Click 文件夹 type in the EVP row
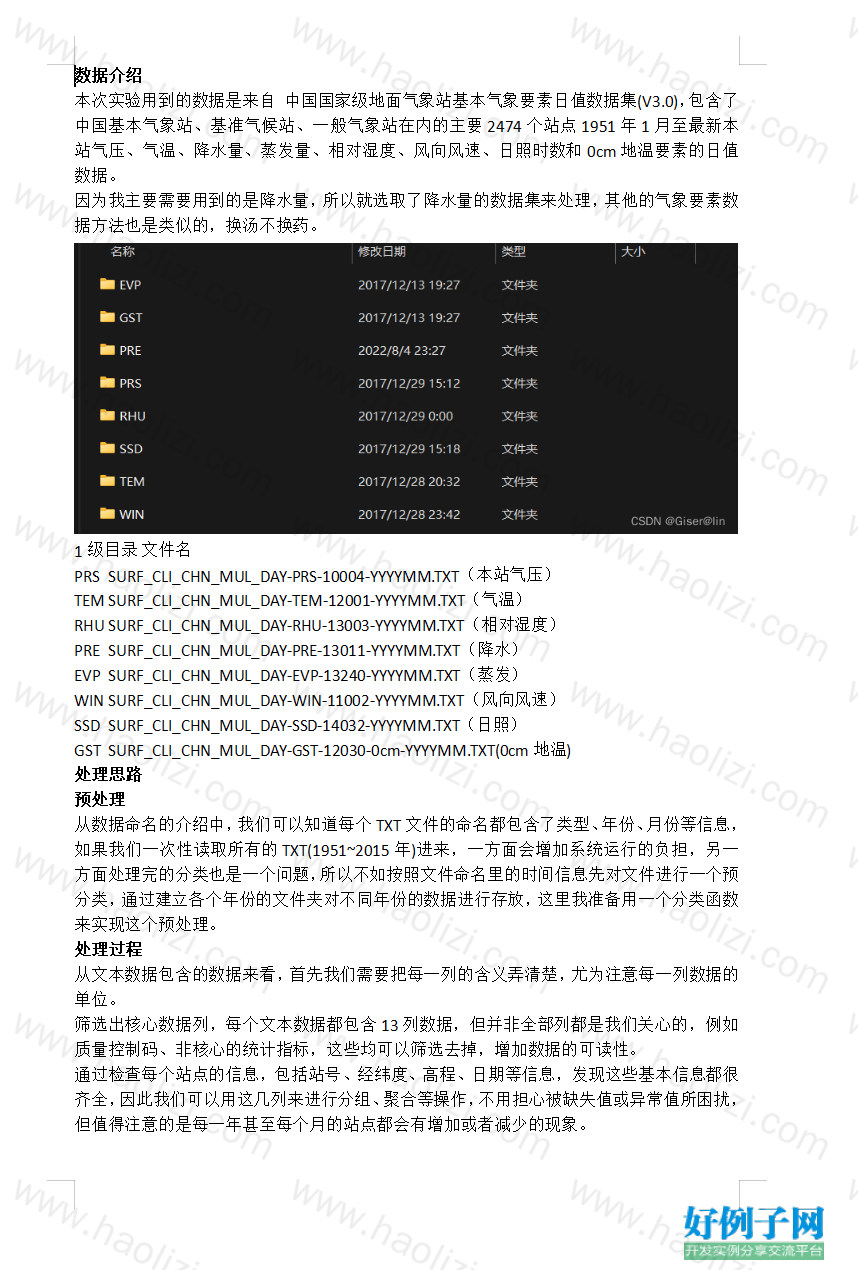 click(520, 285)
